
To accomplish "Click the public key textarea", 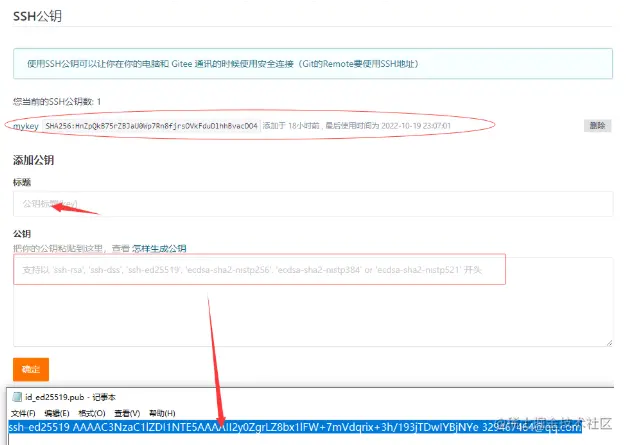I will point(313,302).
